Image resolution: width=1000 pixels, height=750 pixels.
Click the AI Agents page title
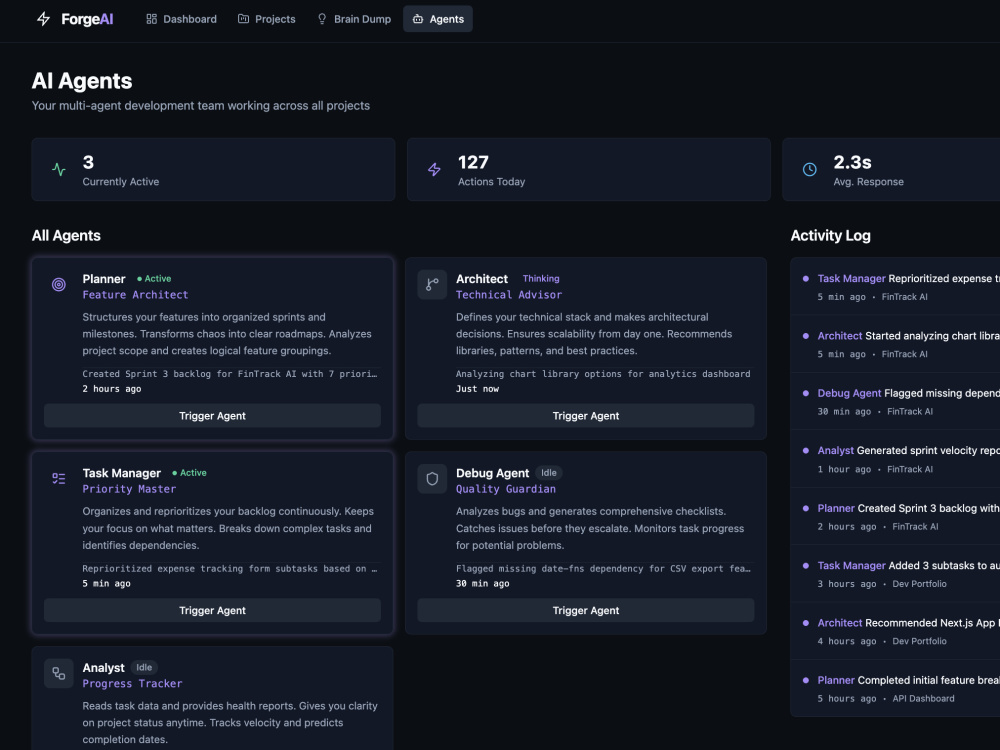point(82,81)
